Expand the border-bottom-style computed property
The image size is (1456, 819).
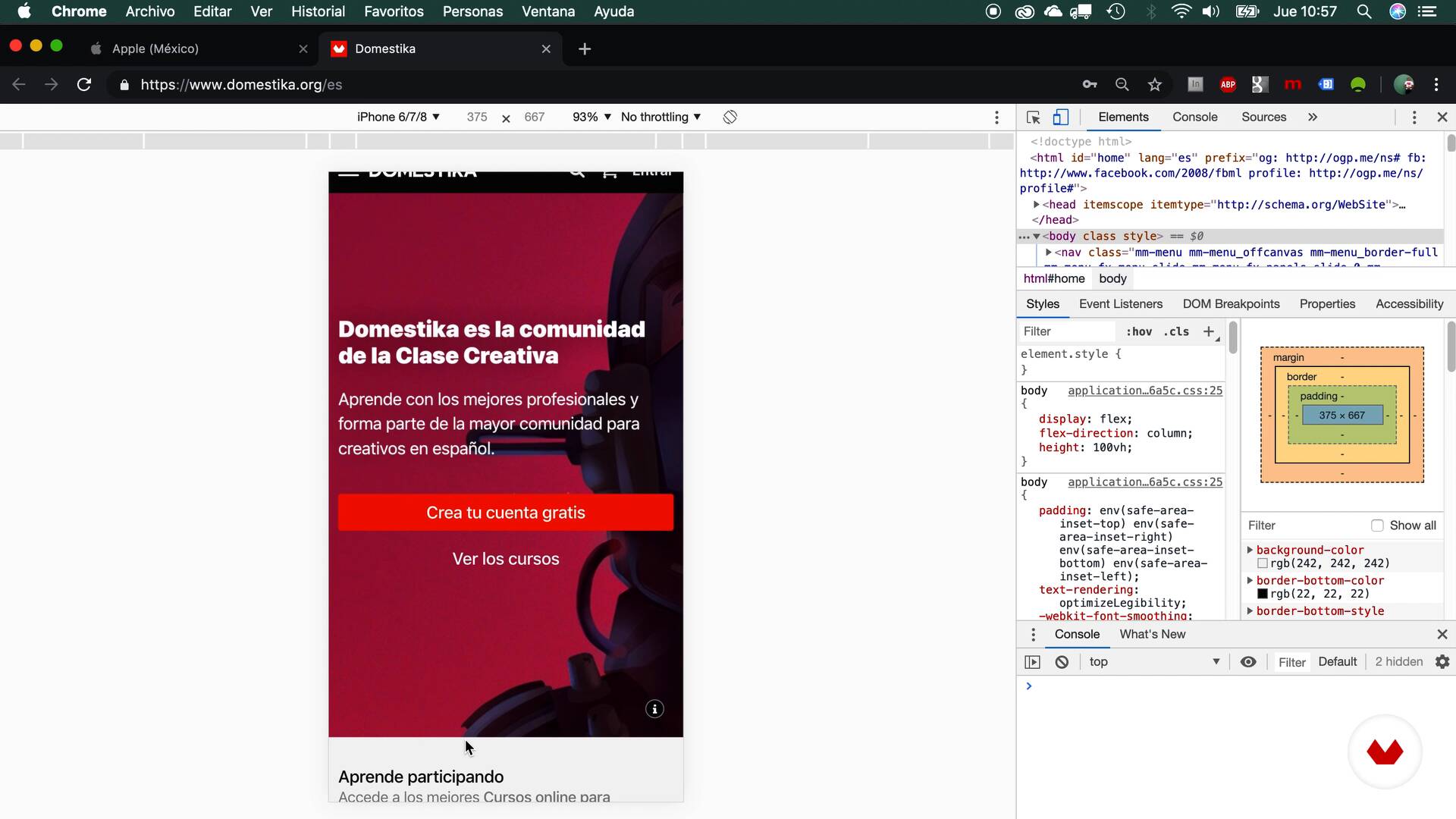1250,610
